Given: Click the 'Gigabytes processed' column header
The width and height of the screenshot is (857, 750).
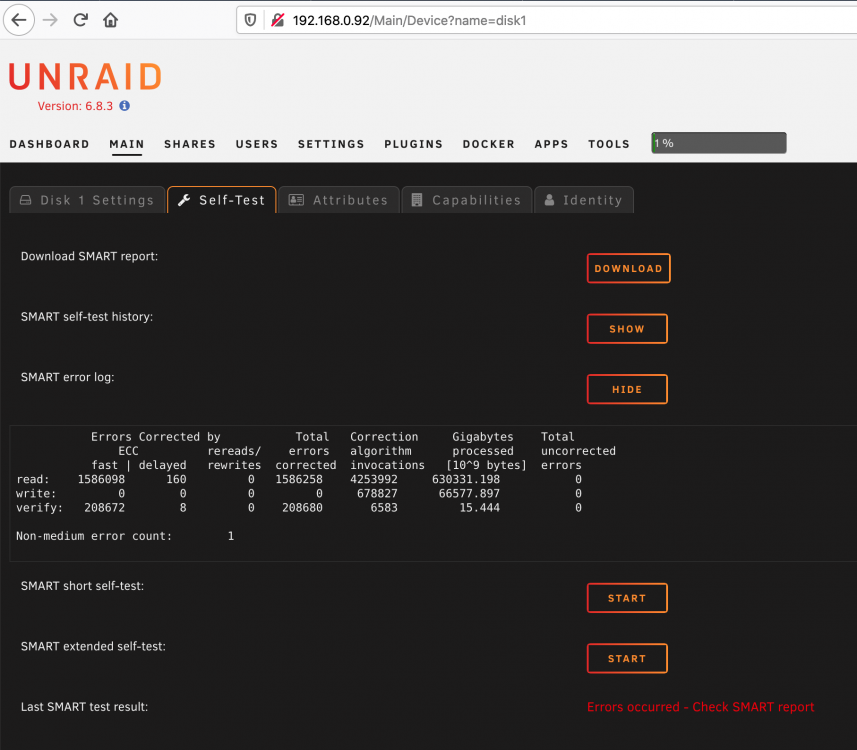Looking at the screenshot, I should 483,444.
